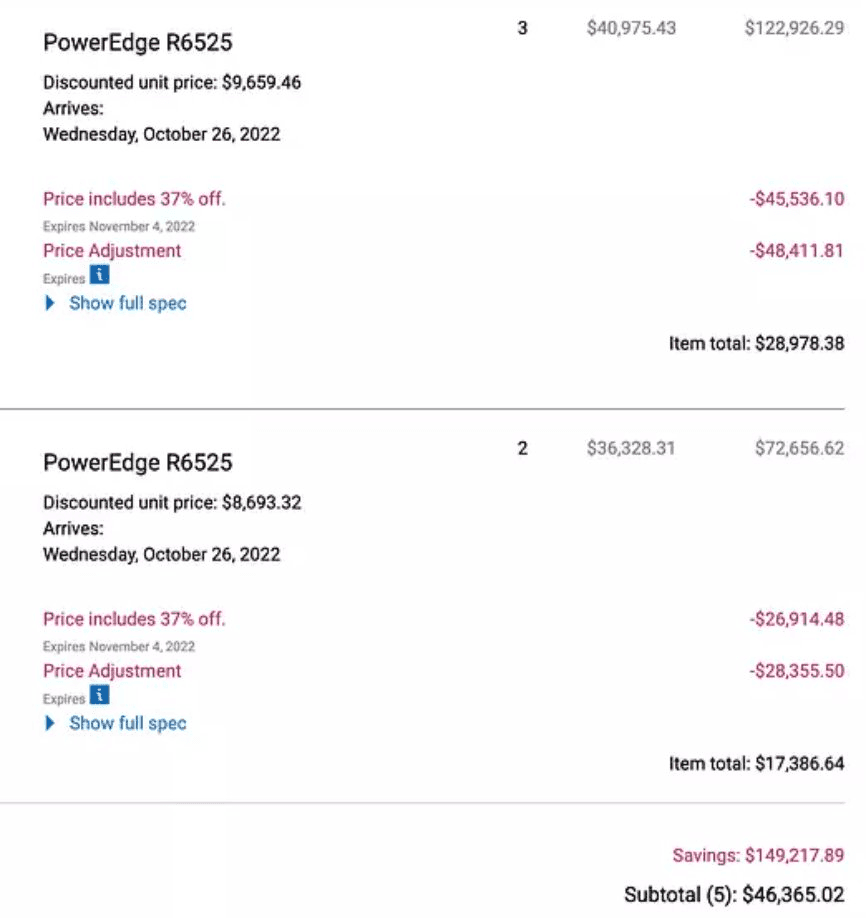This screenshot has width=866, height=918.
Task: Select the PowerEdge R6525 title with quantity 3
Action: [138, 43]
